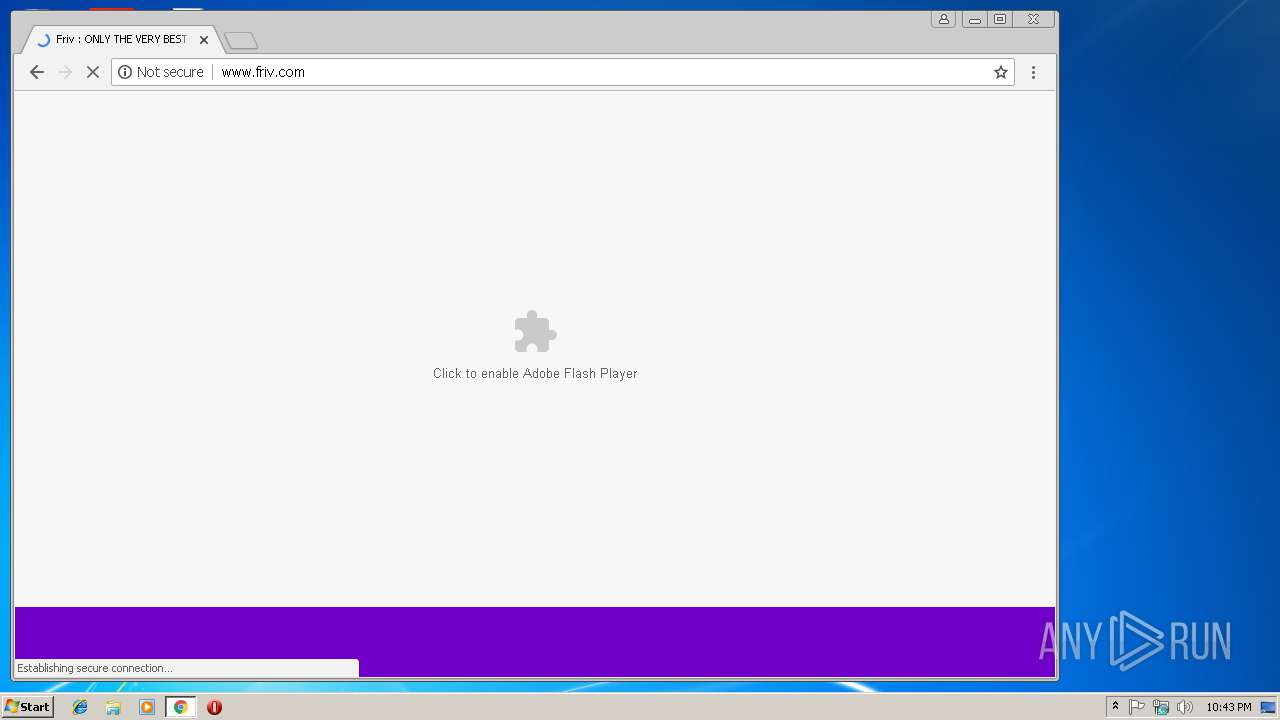Click the Flash plugin puzzle icon
The height and width of the screenshot is (720, 1280).
[535, 332]
